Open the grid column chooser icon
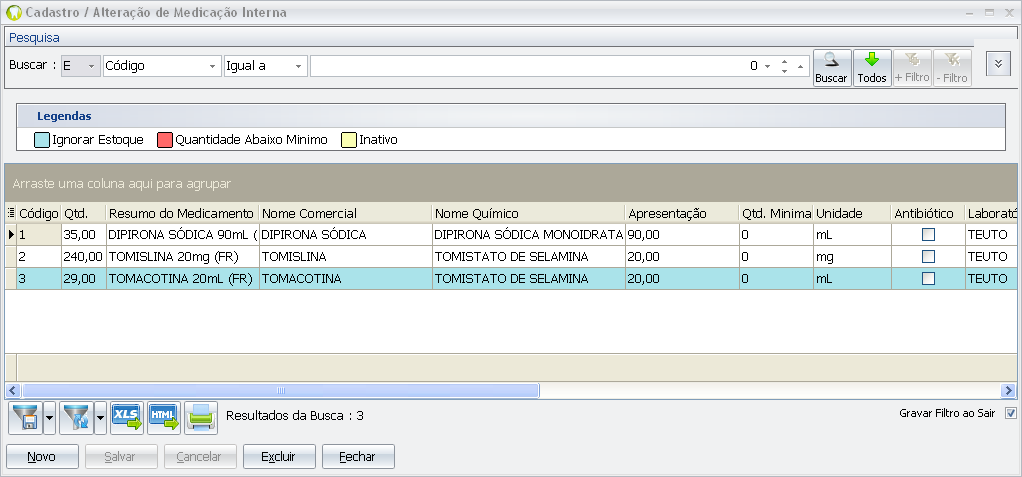 10,212
